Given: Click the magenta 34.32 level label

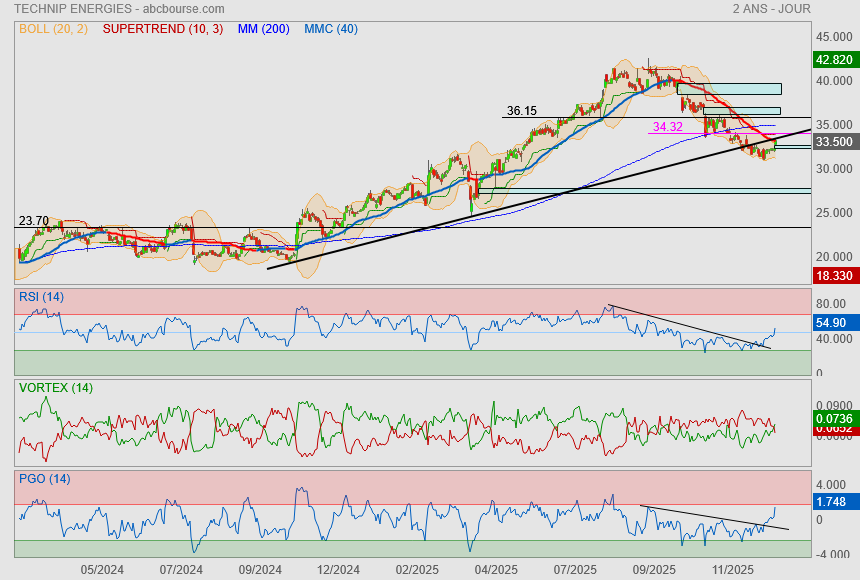Looking at the screenshot, I should coord(667,127).
